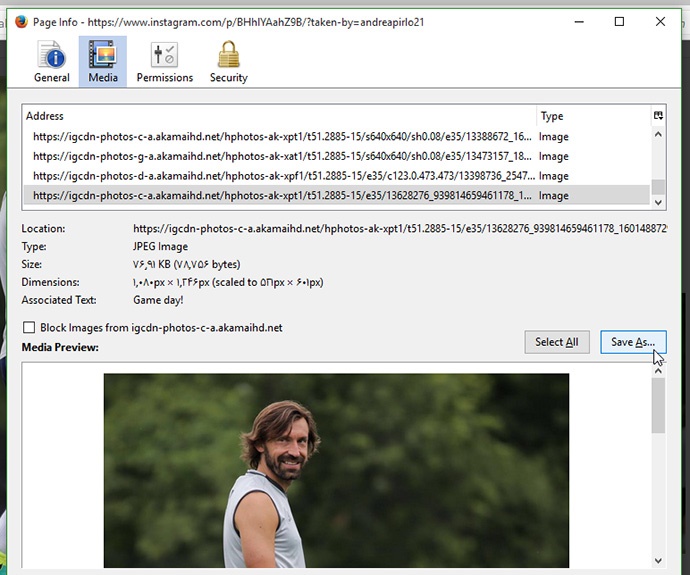Close the Page Info window
Viewport: 690px width, 575px height.
pos(660,22)
